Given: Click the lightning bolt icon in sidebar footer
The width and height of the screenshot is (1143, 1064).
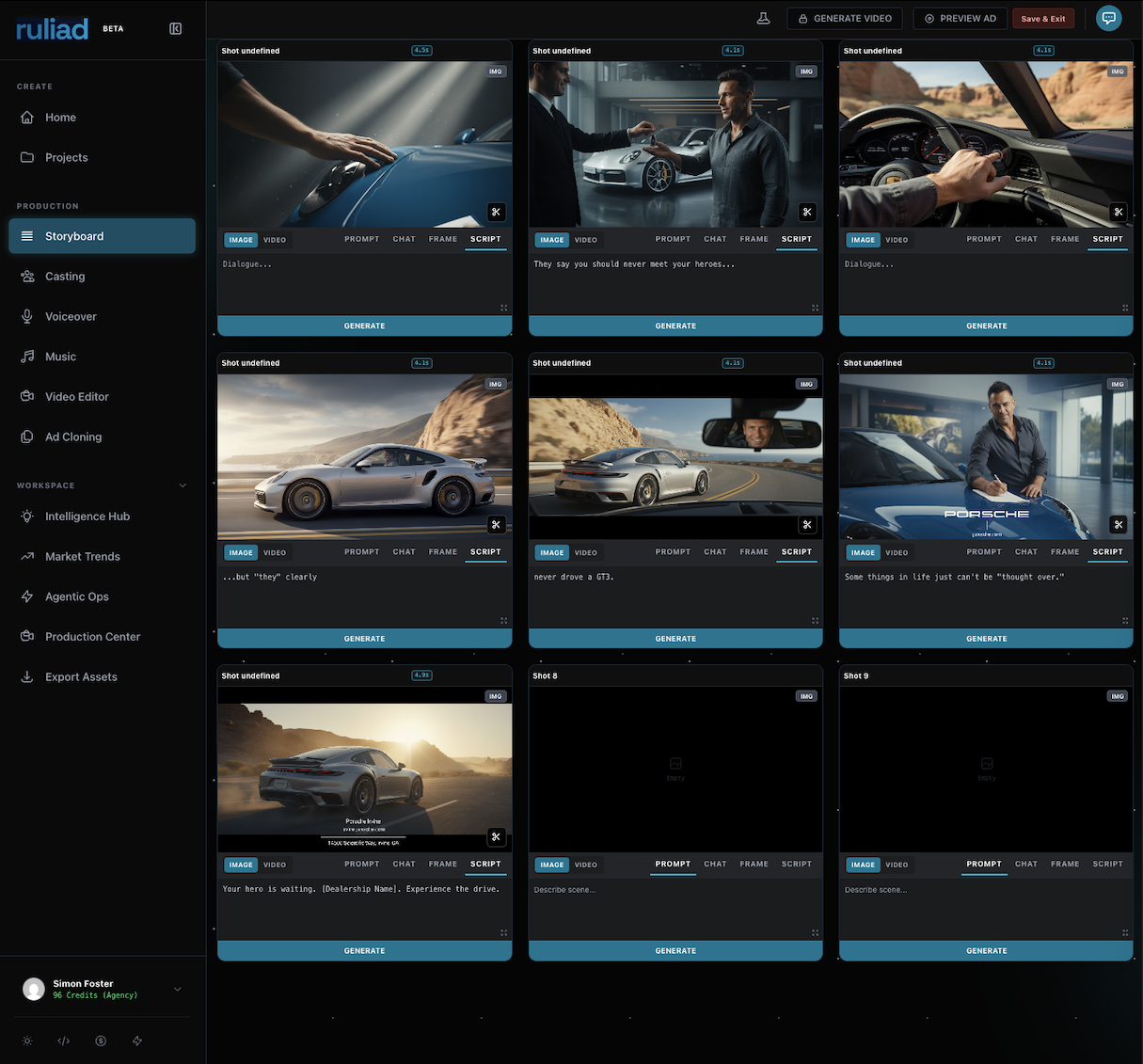Looking at the screenshot, I should tap(137, 1040).
